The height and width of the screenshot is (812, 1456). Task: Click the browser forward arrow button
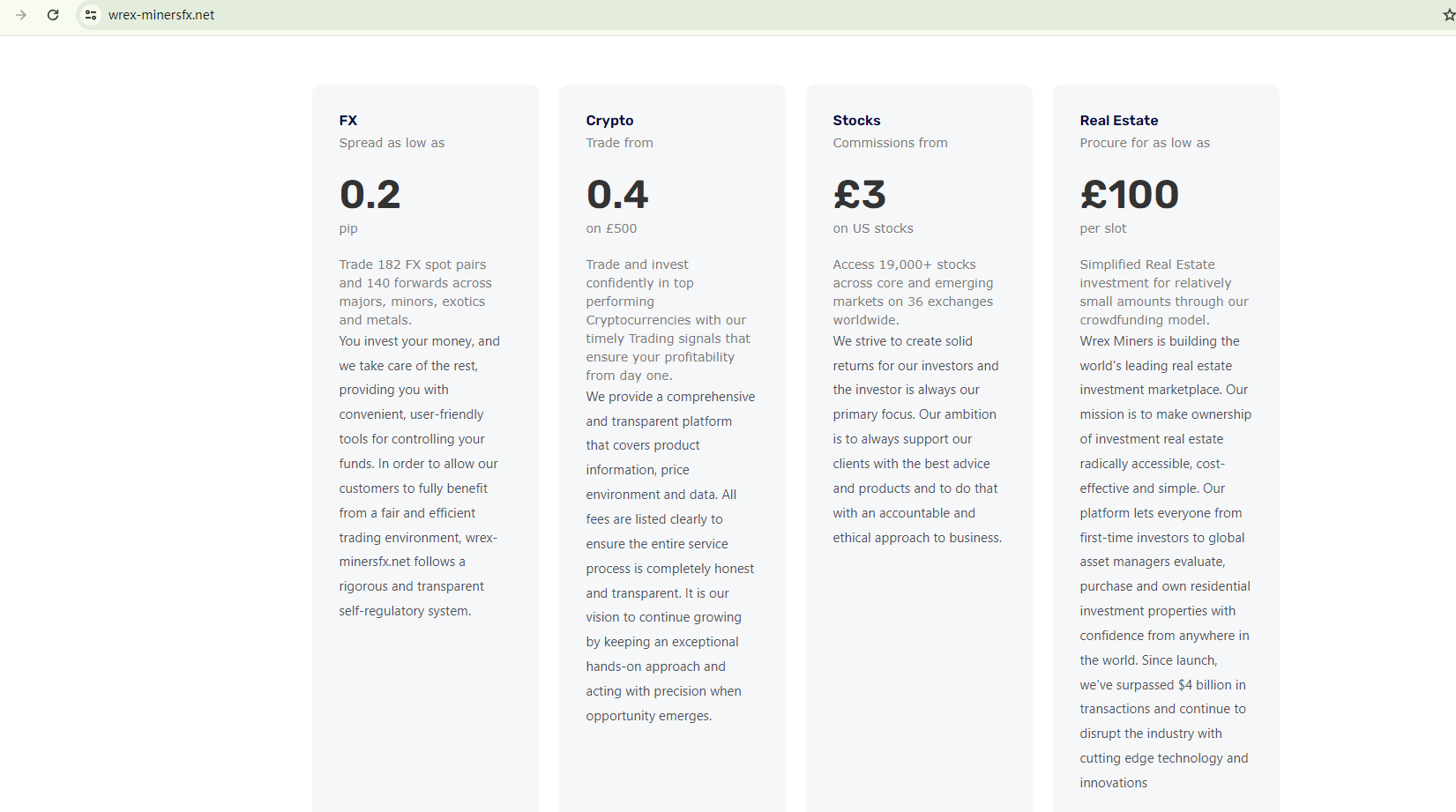(21, 15)
